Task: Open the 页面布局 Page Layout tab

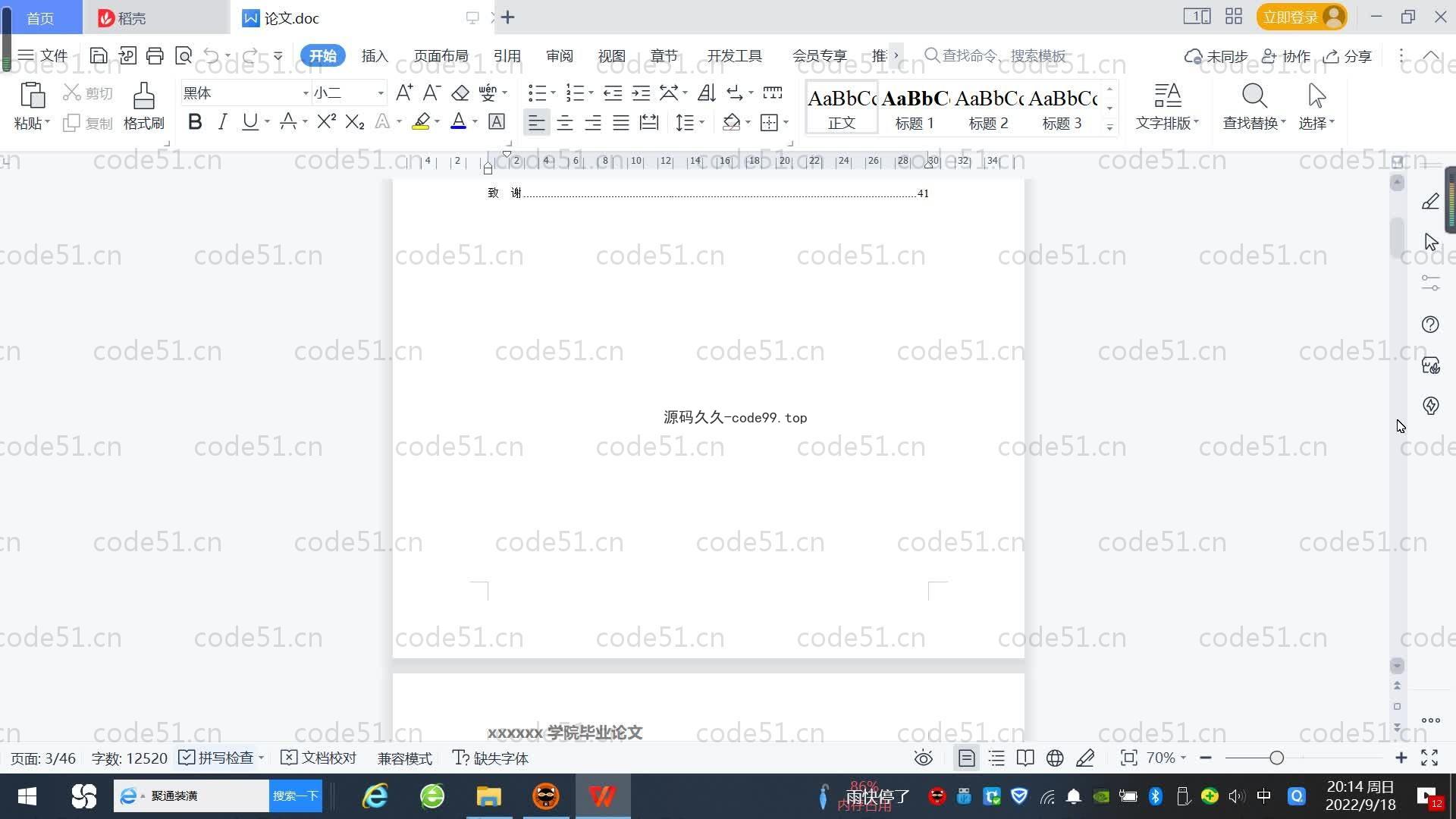Action: [441, 55]
